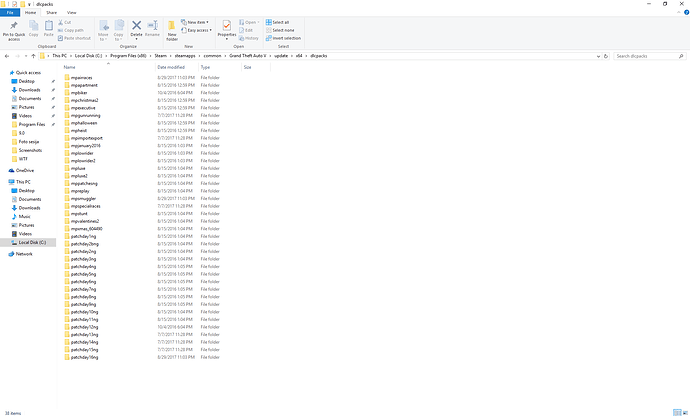690x416 pixels.
Task: Create a New folder from ribbon
Action: [x=172, y=30]
